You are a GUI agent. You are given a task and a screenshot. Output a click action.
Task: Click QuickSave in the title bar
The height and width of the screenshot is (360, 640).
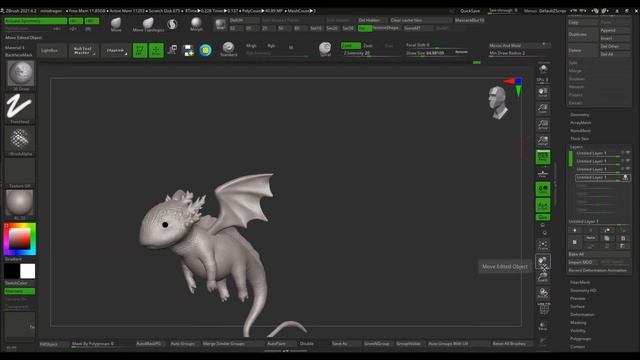click(x=470, y=11)
